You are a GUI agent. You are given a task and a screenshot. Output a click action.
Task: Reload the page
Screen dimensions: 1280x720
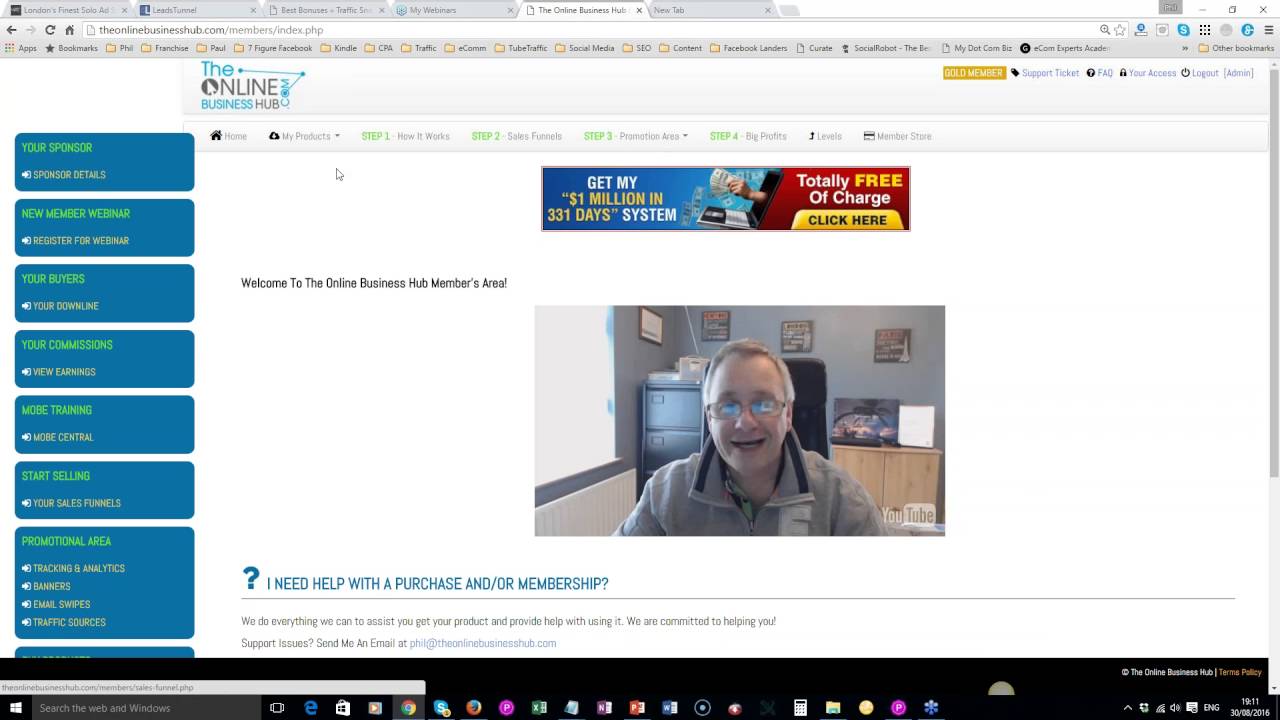(50, 30)
